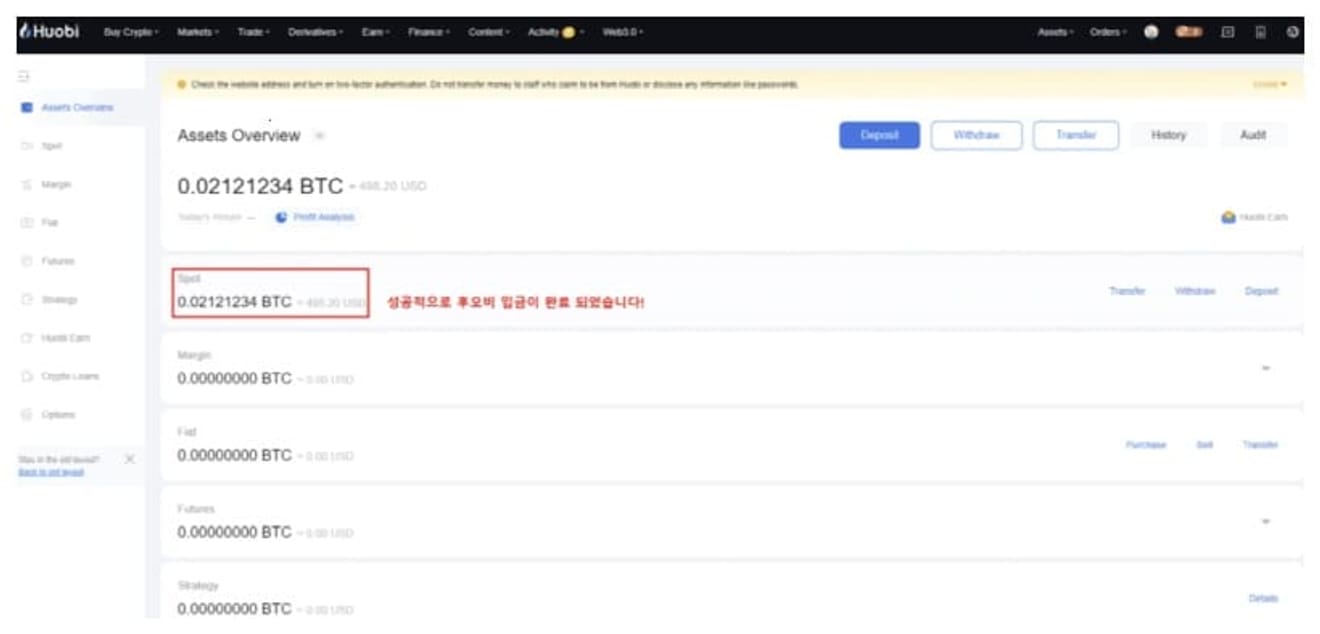Collapse the sidebar with the menu icon
1320x634 pixels.
click(26, 76)
